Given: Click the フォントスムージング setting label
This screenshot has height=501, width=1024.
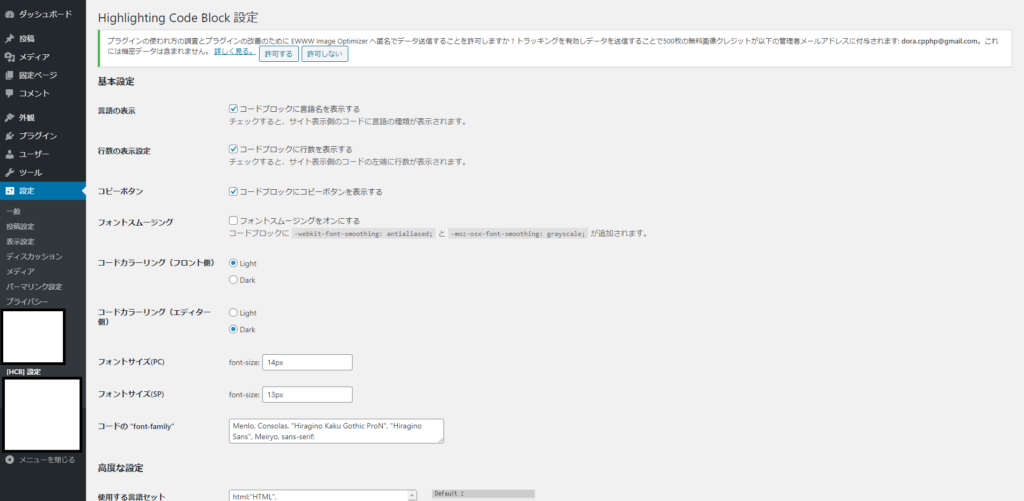Looking at the screenshot, I should (135, 222).
